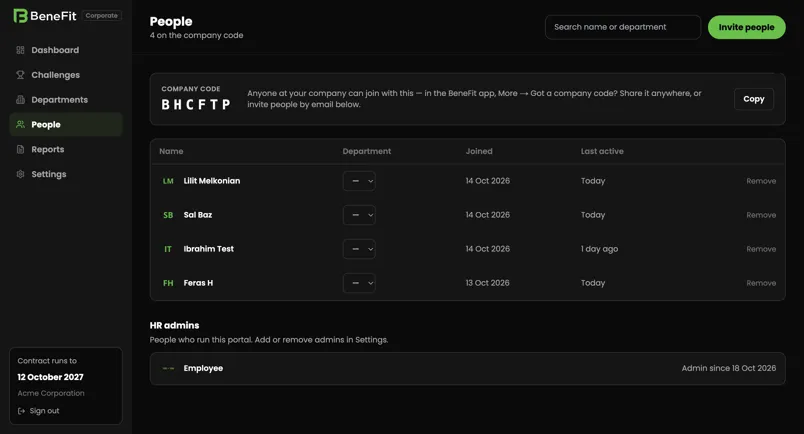Select the name Feras H

[198, 283]
